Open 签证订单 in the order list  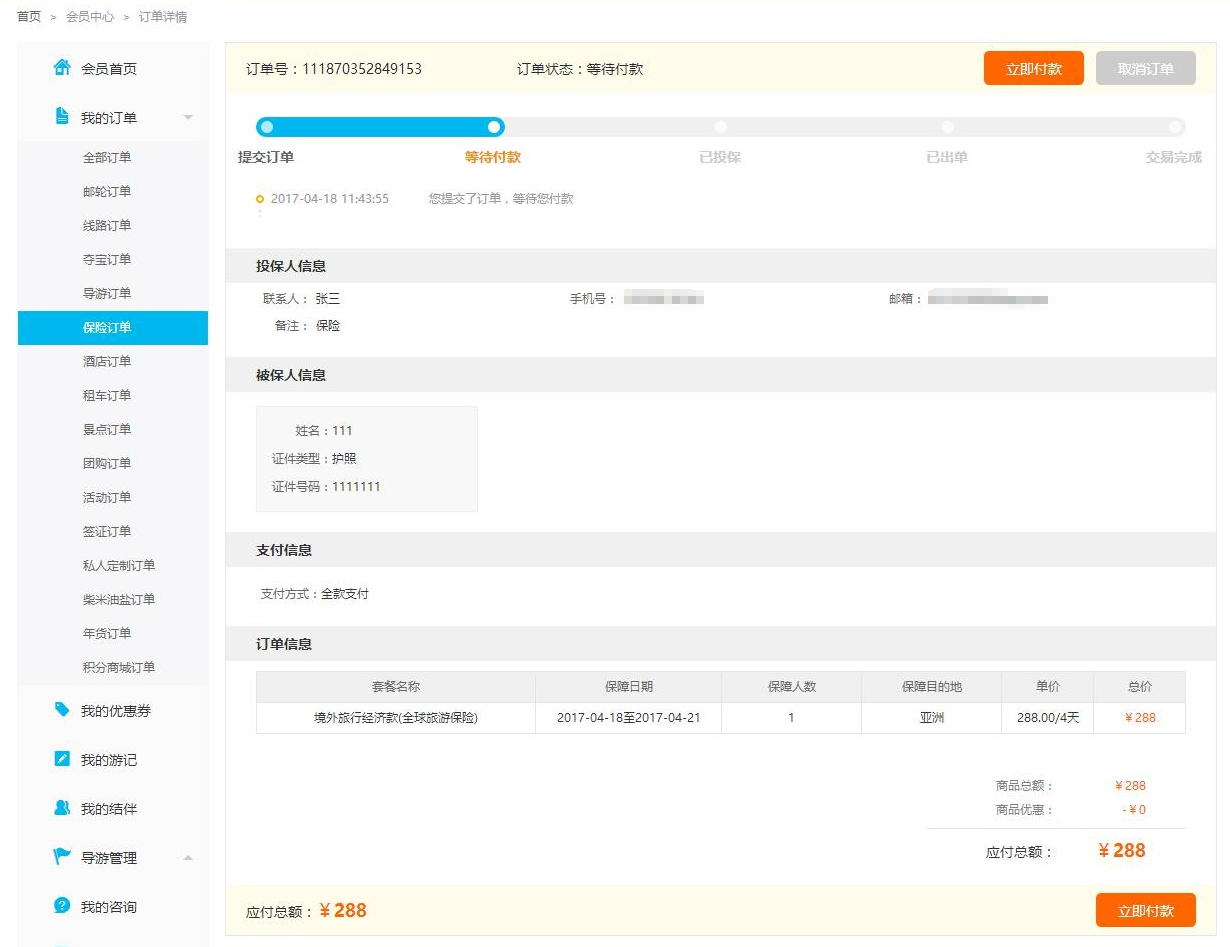107,532
